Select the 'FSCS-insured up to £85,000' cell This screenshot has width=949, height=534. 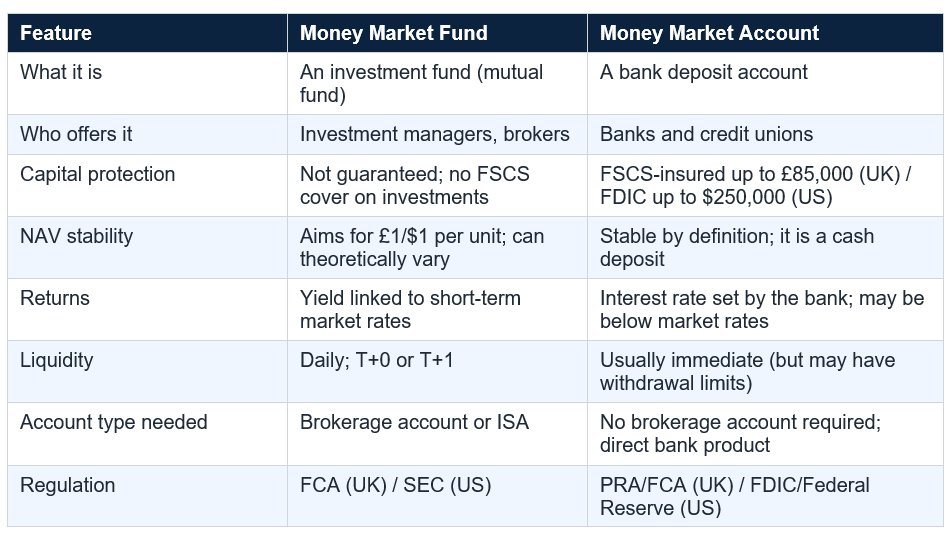click(x=765, y=185)
